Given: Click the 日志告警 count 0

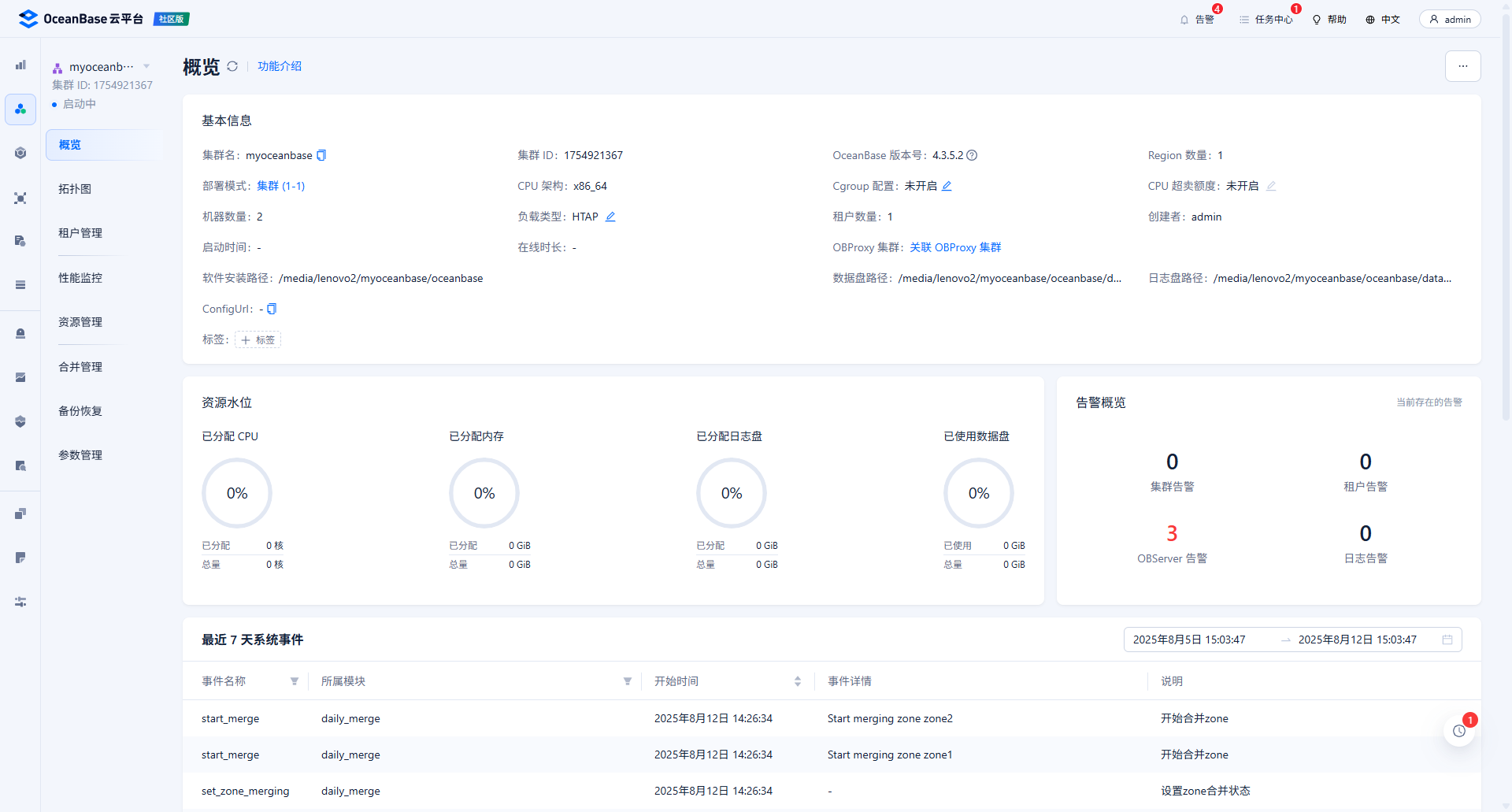Looking at the screenshot, I should pos(1366,533).
